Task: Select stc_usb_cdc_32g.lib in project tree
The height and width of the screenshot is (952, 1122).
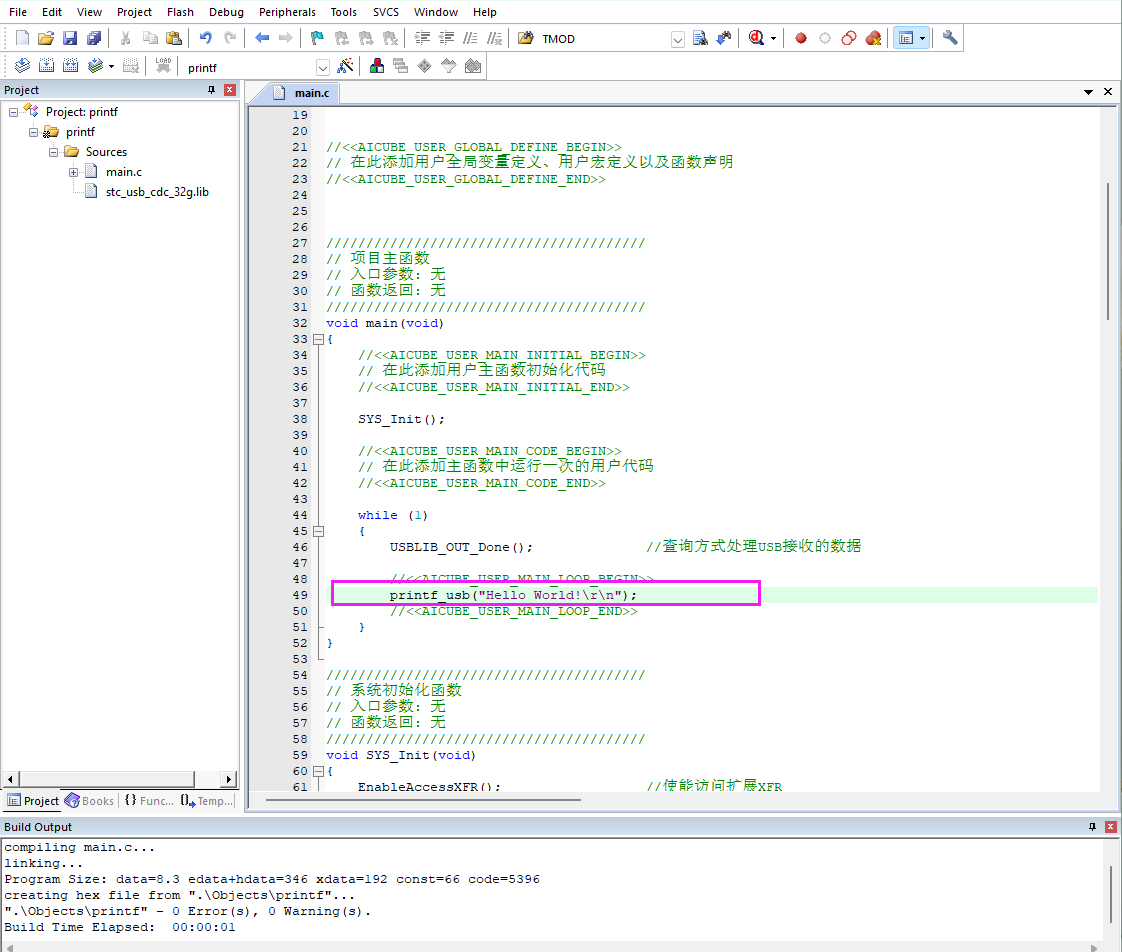Action: (x=157, y=192)
